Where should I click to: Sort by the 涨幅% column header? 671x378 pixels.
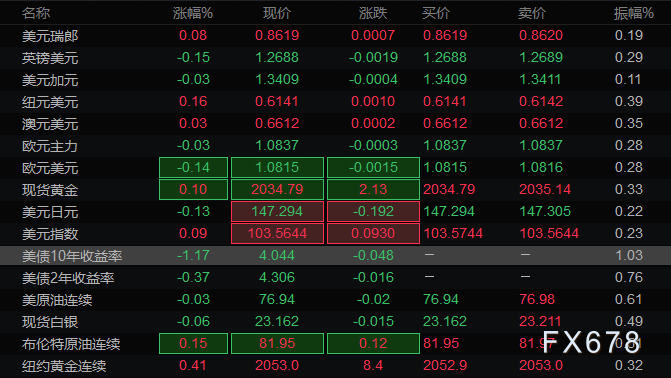tap(193, 13)
